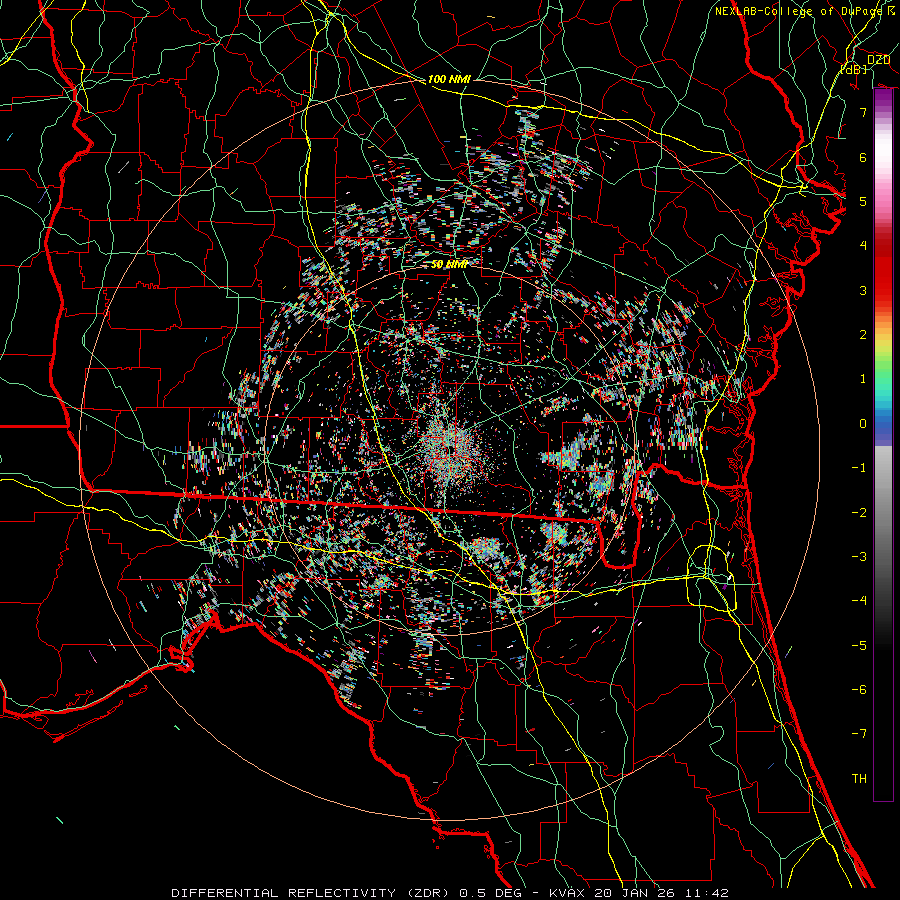Click the "KVAX" radar site identifier
900x900 pixels.
pyautogui.click(x=567, y=893)
